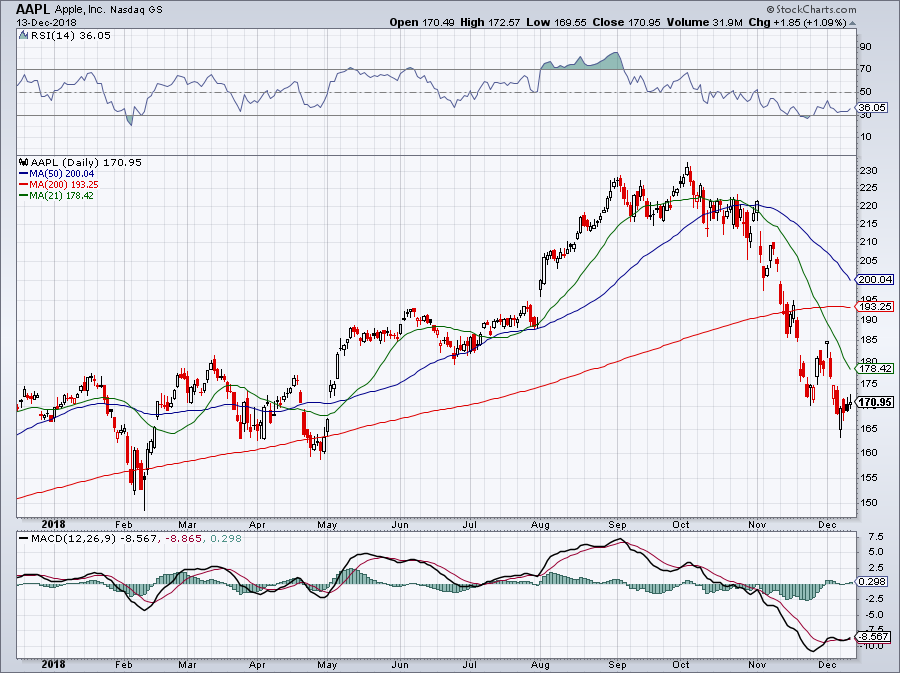This screenshot has height=673, width=900.
Task: Click the -8.567 value tag on the MACD axis
Action: tap(873, 637)
